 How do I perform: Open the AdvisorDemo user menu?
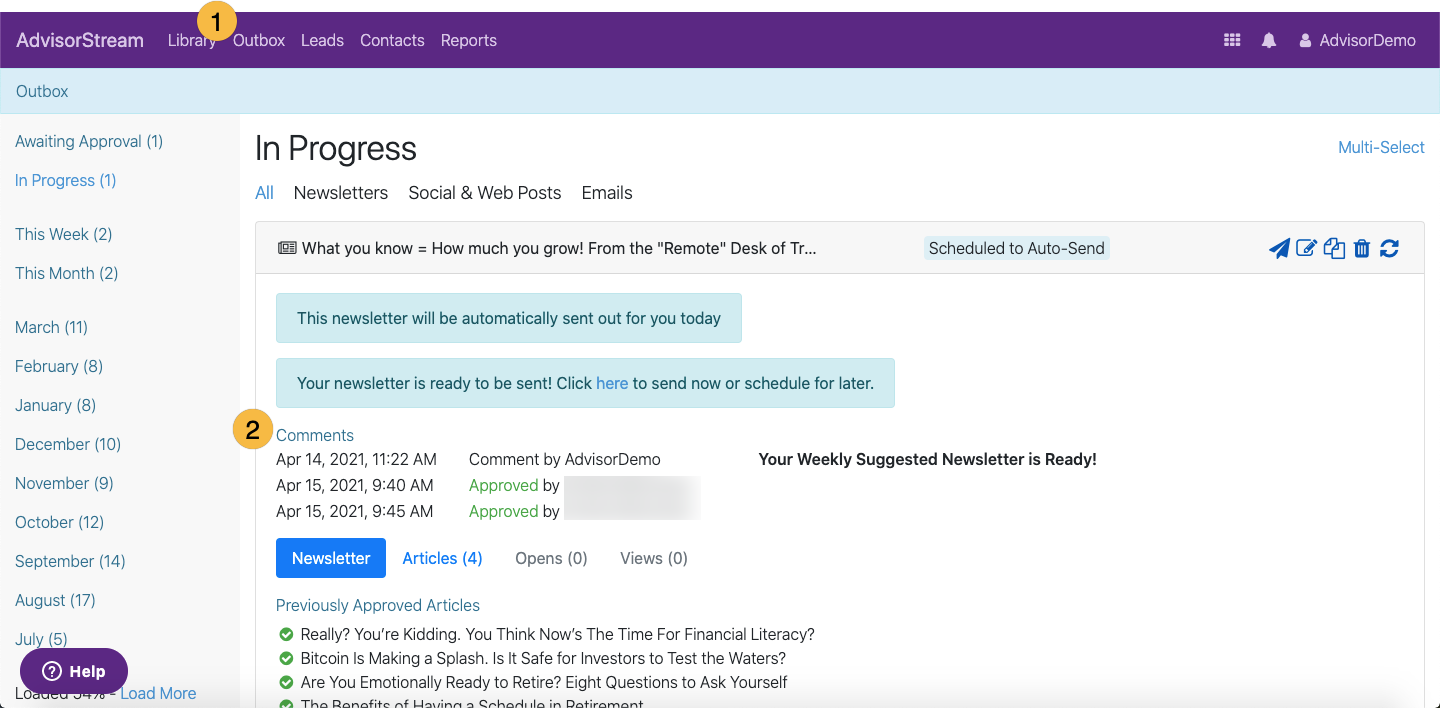(1357, 40)
